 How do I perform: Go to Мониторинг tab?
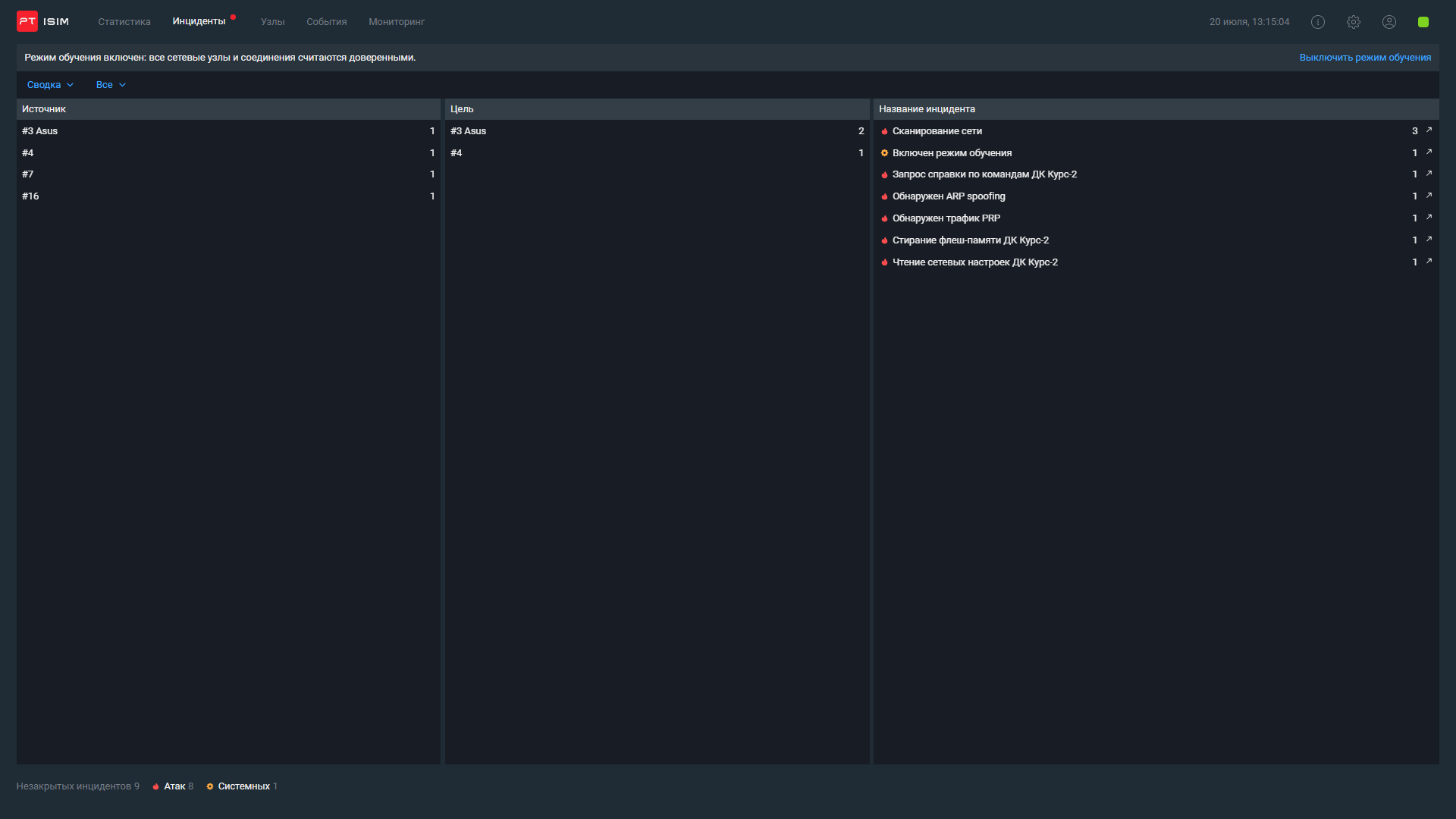(x=397, y=22)
